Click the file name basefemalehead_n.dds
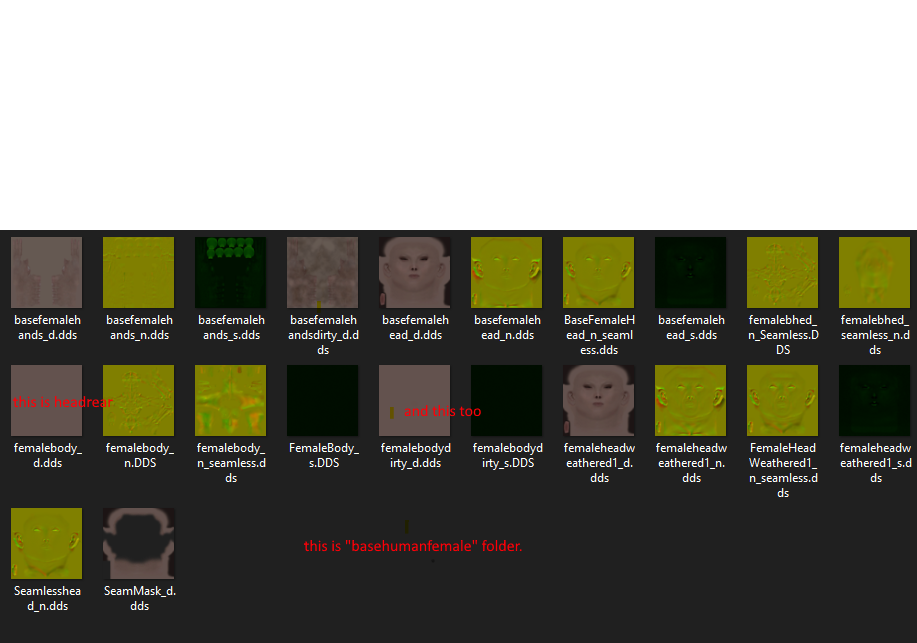Image resolution: width=917 pixels, height=643 pixels. coord(507,328)
